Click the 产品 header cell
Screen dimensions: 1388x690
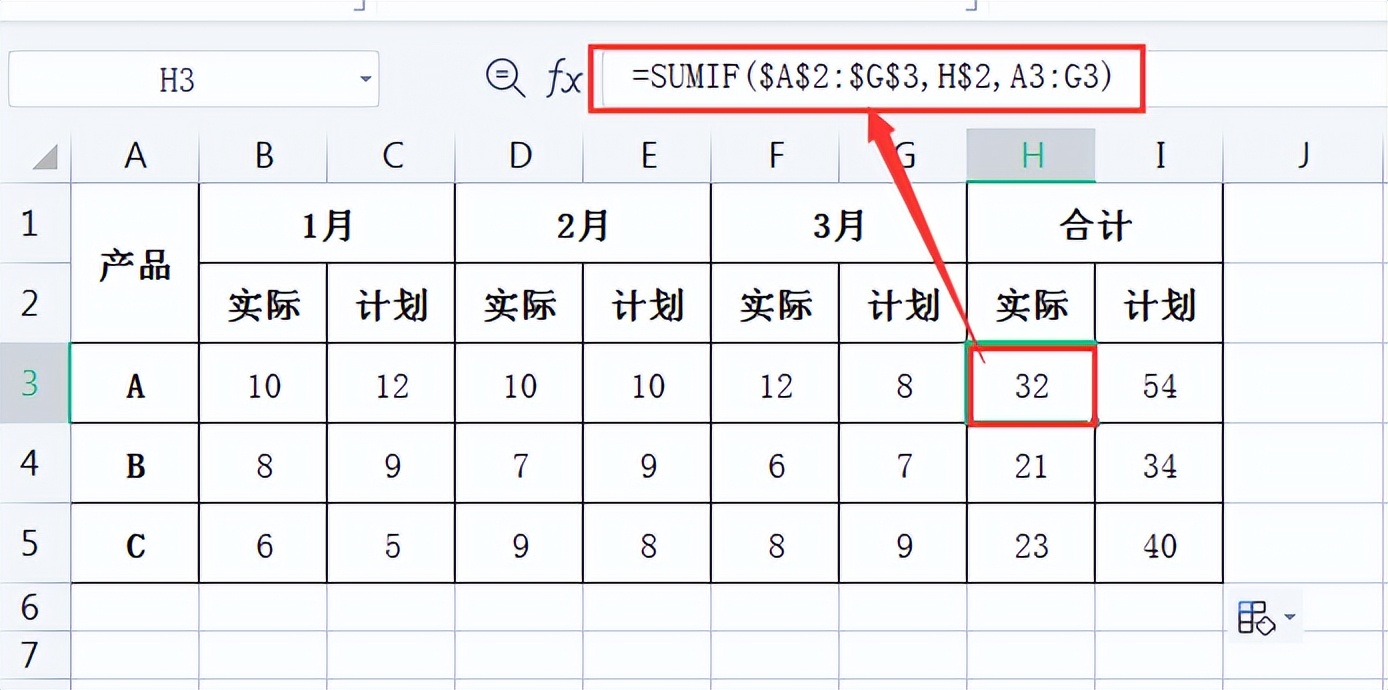pyautogui.click(x=135, y=265)
